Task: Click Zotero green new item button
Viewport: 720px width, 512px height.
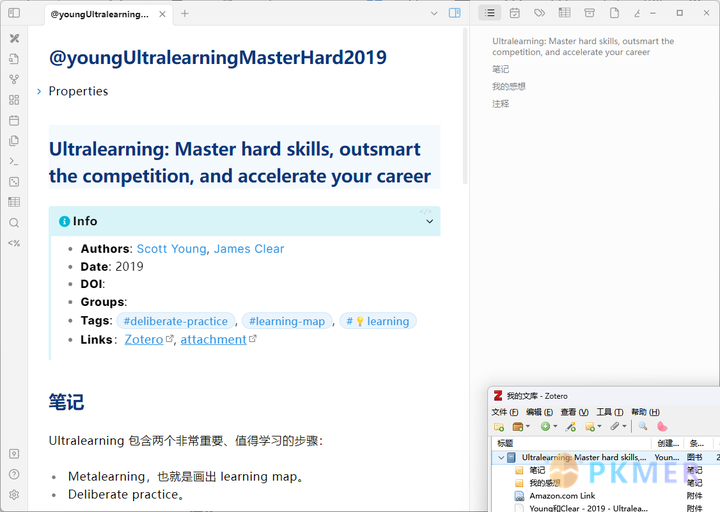Action: coord(545,427)
